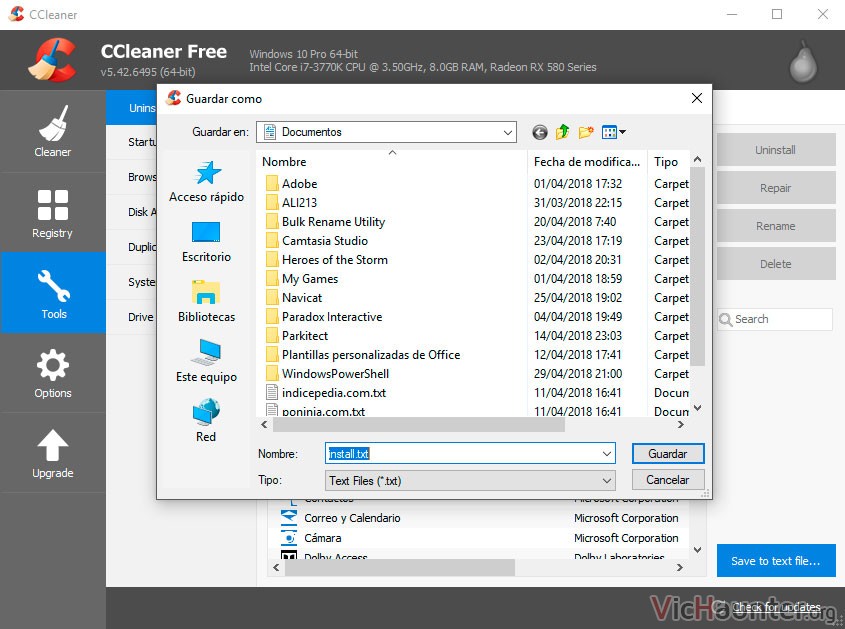Jump to Escritorio location

(x=206, y=241)
